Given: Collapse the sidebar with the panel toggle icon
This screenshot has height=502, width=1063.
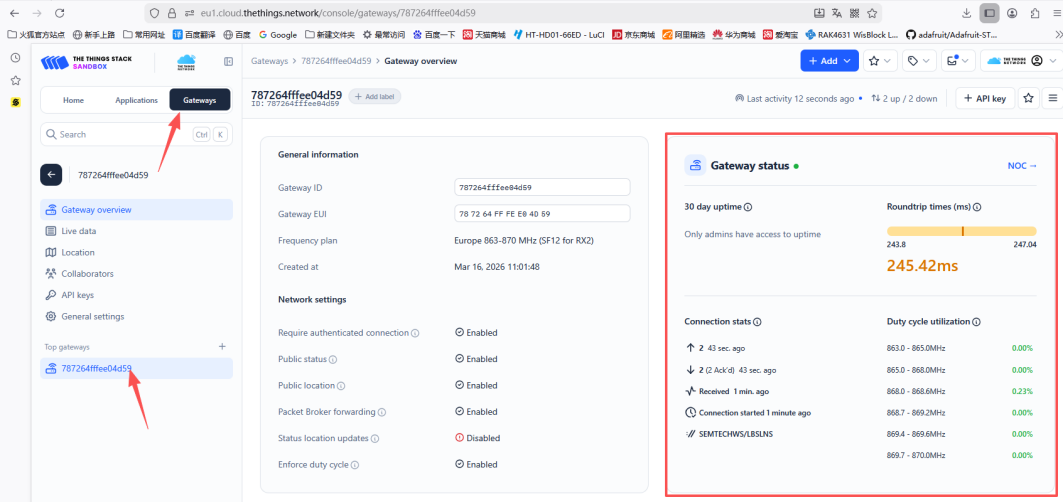Looking at the screenshot, I should click(228, 62).
